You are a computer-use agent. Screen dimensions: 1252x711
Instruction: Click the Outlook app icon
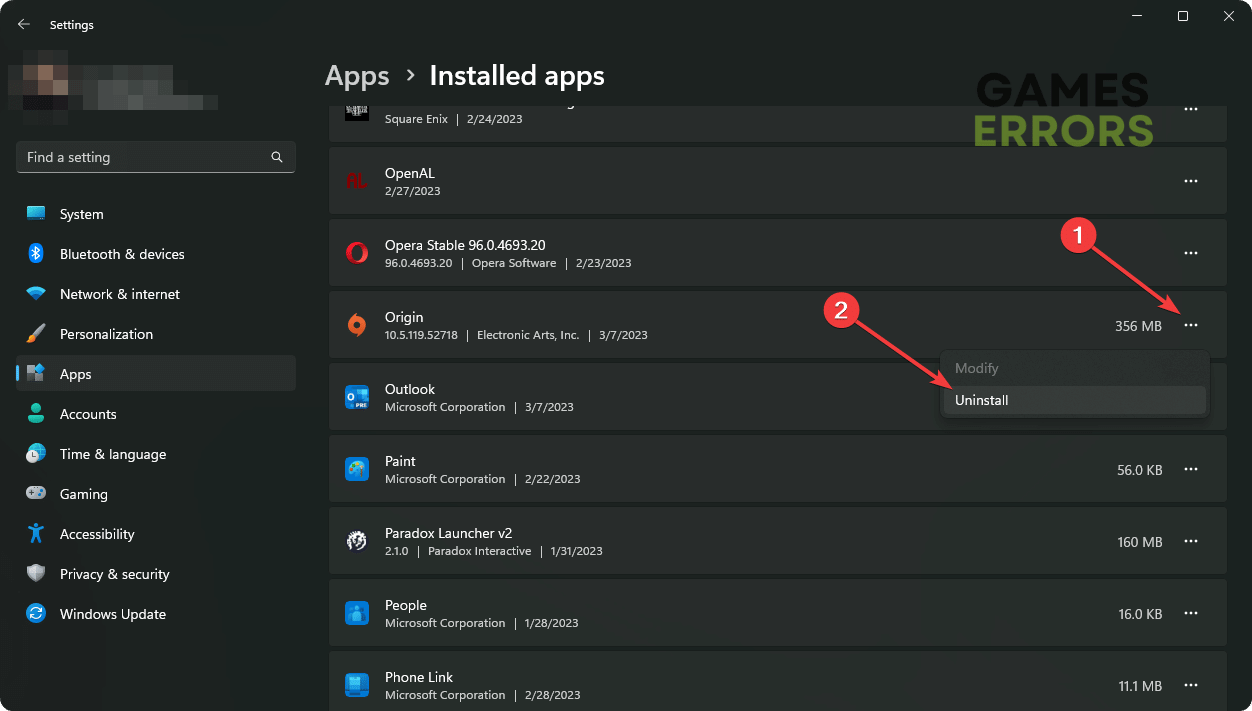(x=357, y=397)
